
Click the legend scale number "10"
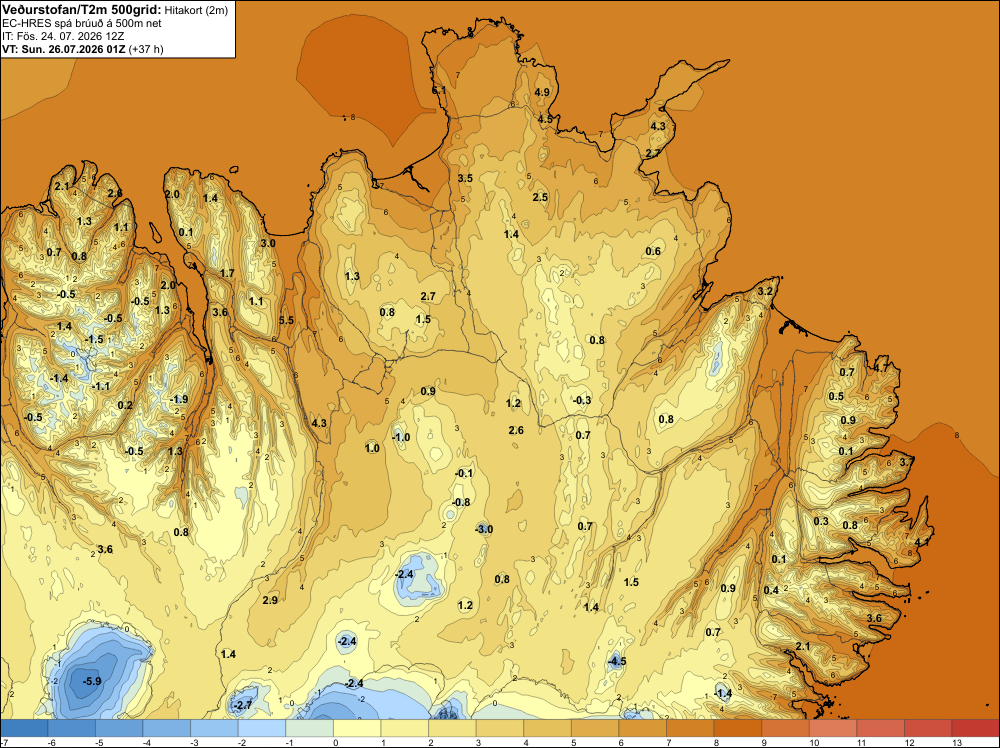coord(814,742)
